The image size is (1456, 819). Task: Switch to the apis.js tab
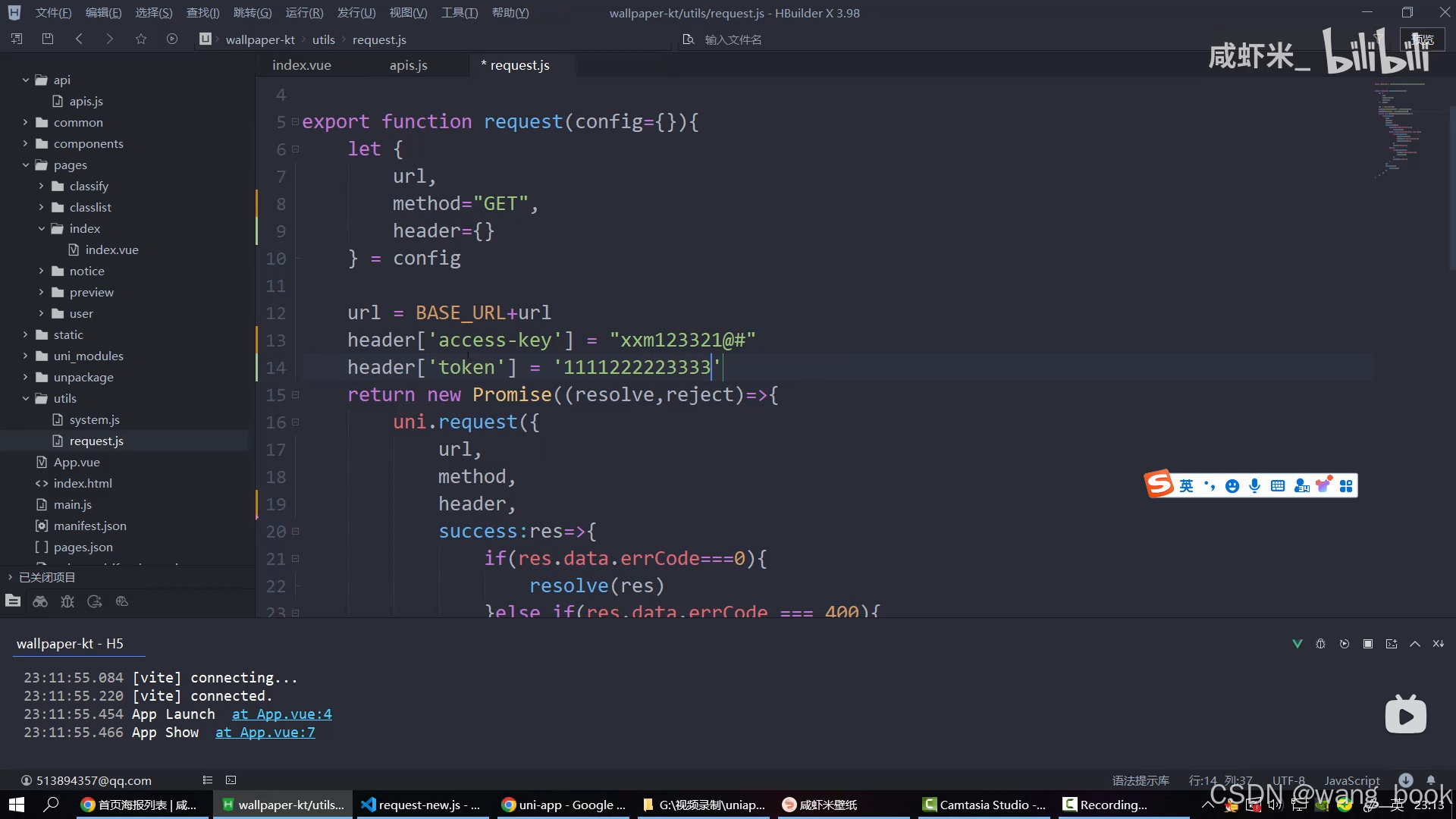click(x=408, y=65)
